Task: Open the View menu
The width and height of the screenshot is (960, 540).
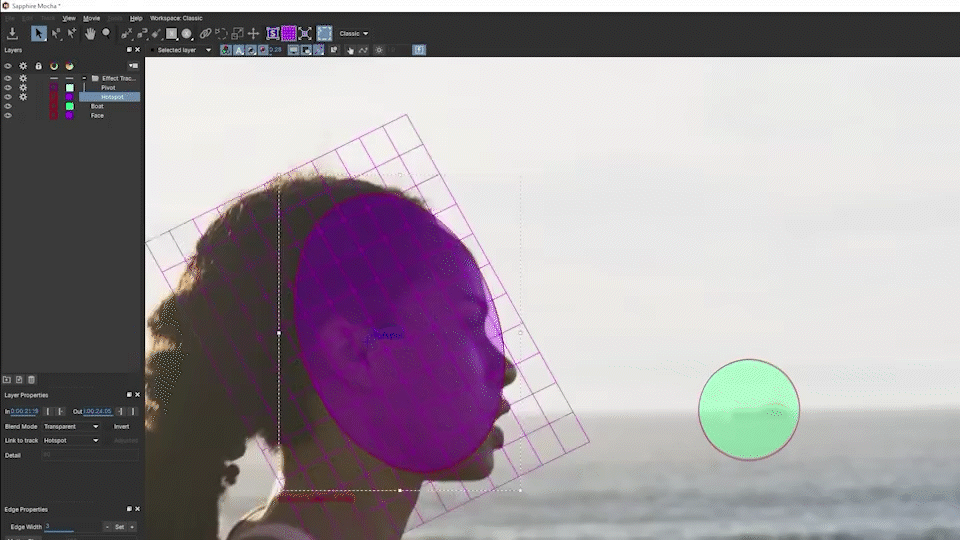Action: [x=69, y=18]
